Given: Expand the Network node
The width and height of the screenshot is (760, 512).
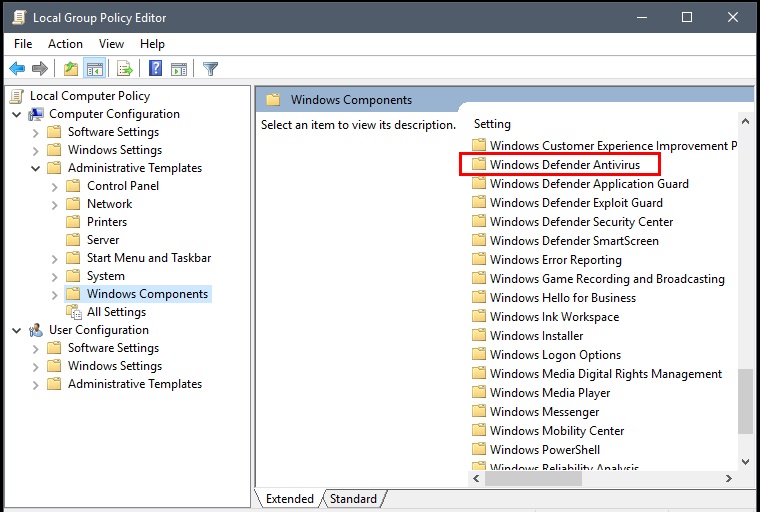Looking at the screenshot, I should tap(54, 205).
